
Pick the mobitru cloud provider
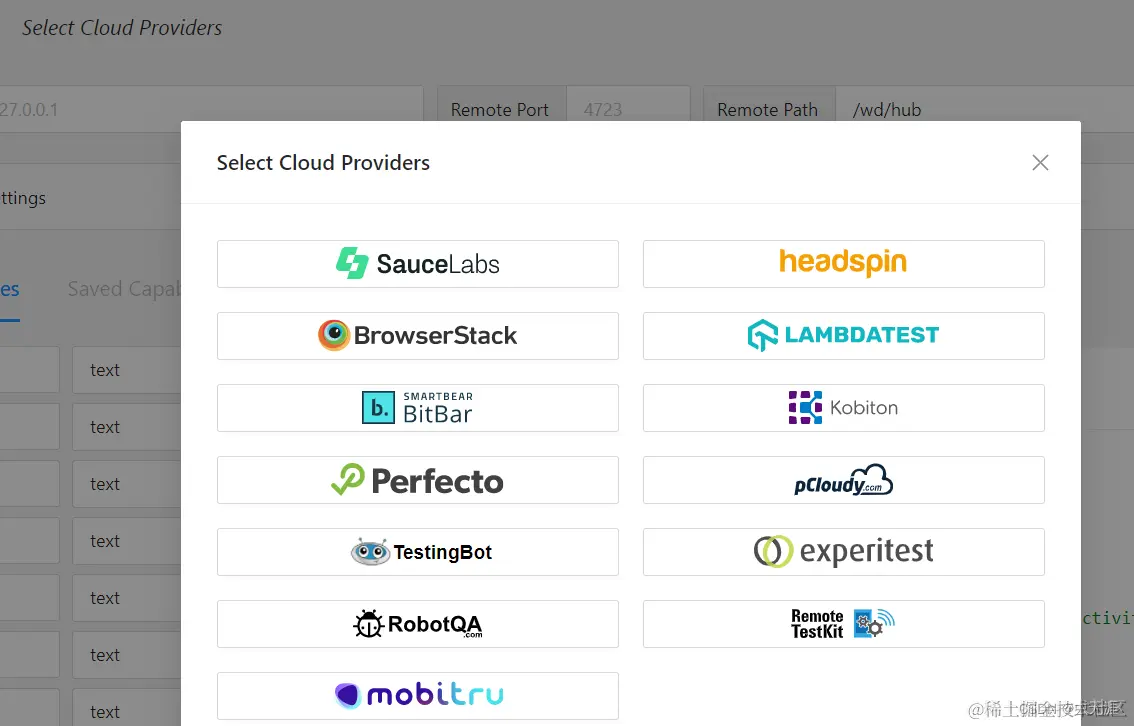click(417, 696)
